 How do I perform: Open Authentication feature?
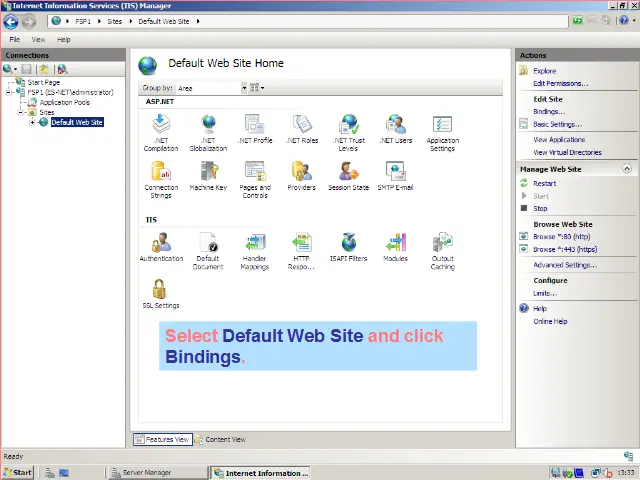click(161, 247)
